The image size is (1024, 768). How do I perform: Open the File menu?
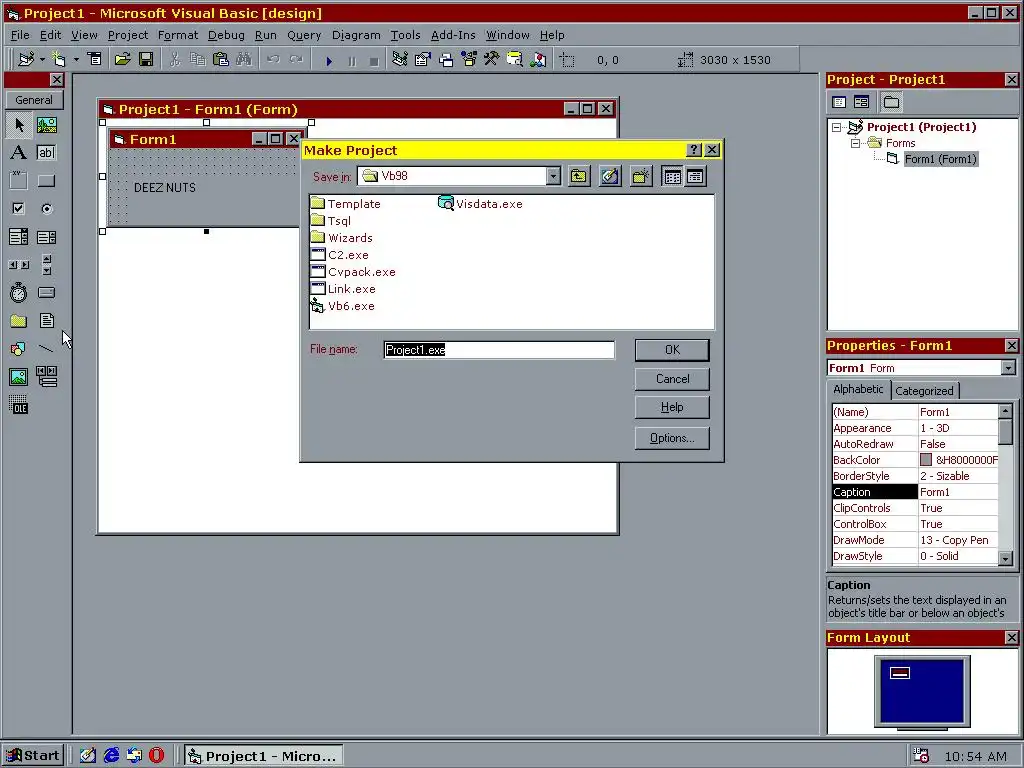[20, 35]
